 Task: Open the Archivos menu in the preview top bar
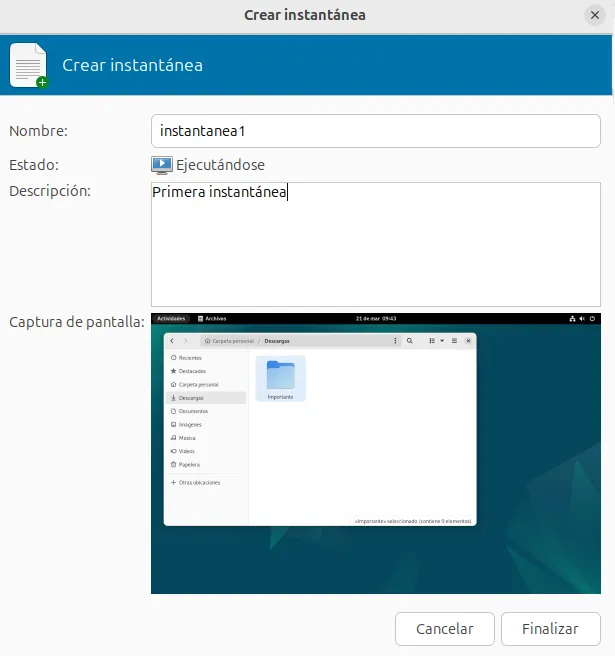click(212, 318)
